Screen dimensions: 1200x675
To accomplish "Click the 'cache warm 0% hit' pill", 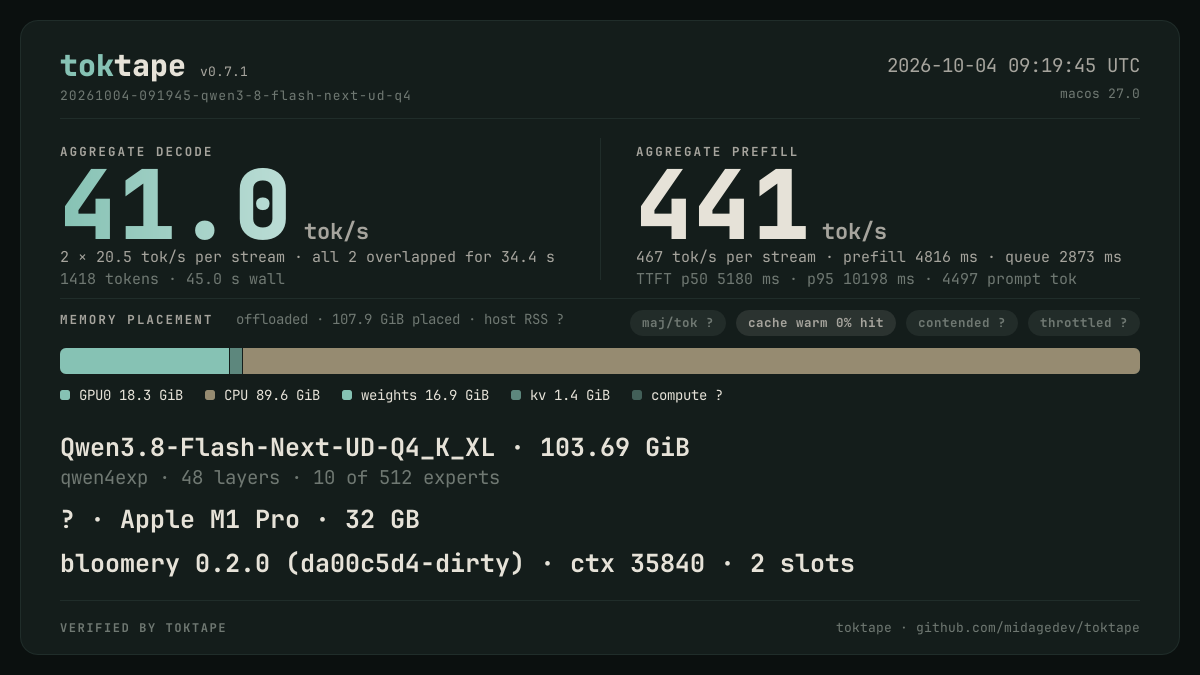I will click(816, 323).
